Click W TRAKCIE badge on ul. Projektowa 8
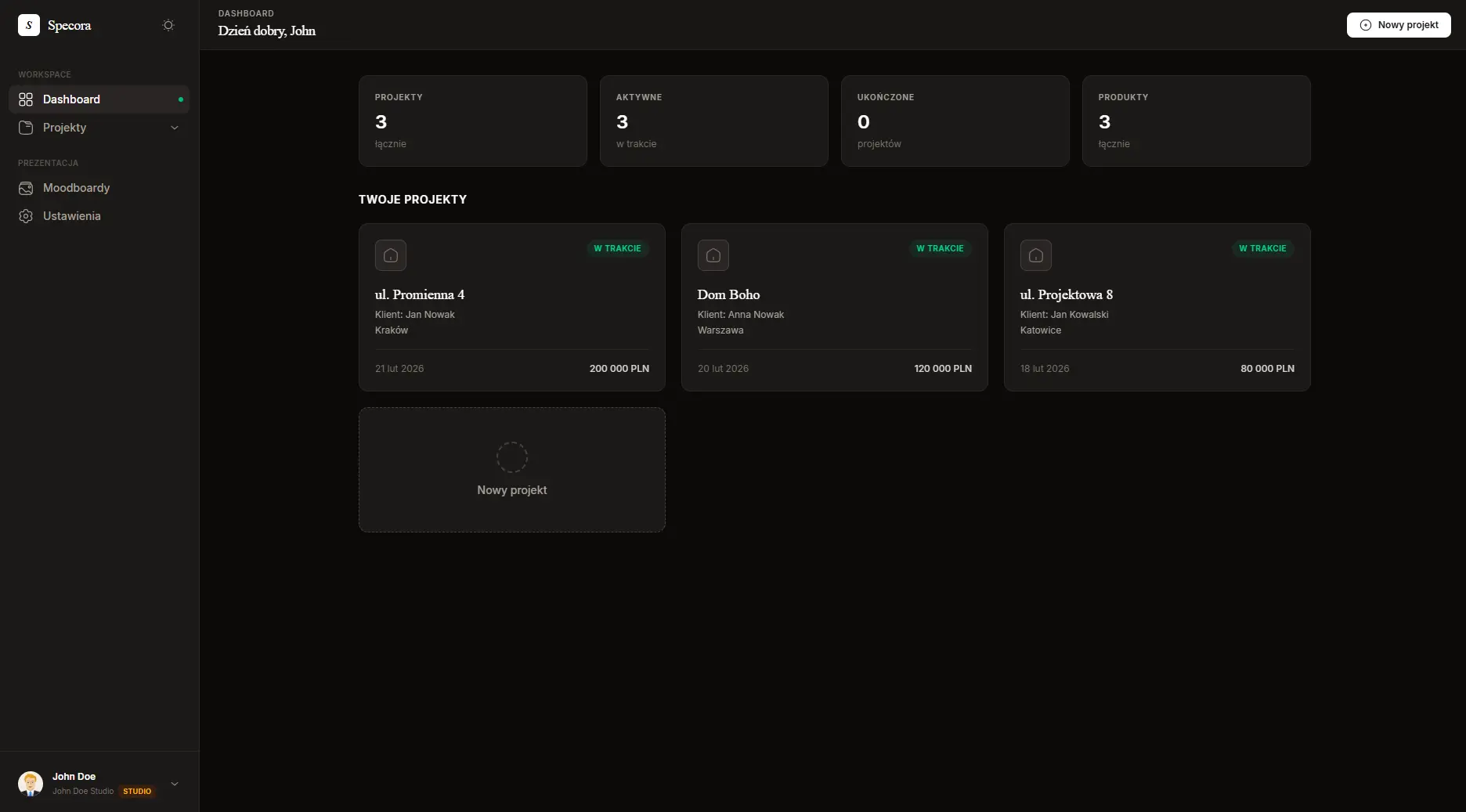Image resolution: width=1466 pixels, height=812 pixels. [x=1262, y=249]
